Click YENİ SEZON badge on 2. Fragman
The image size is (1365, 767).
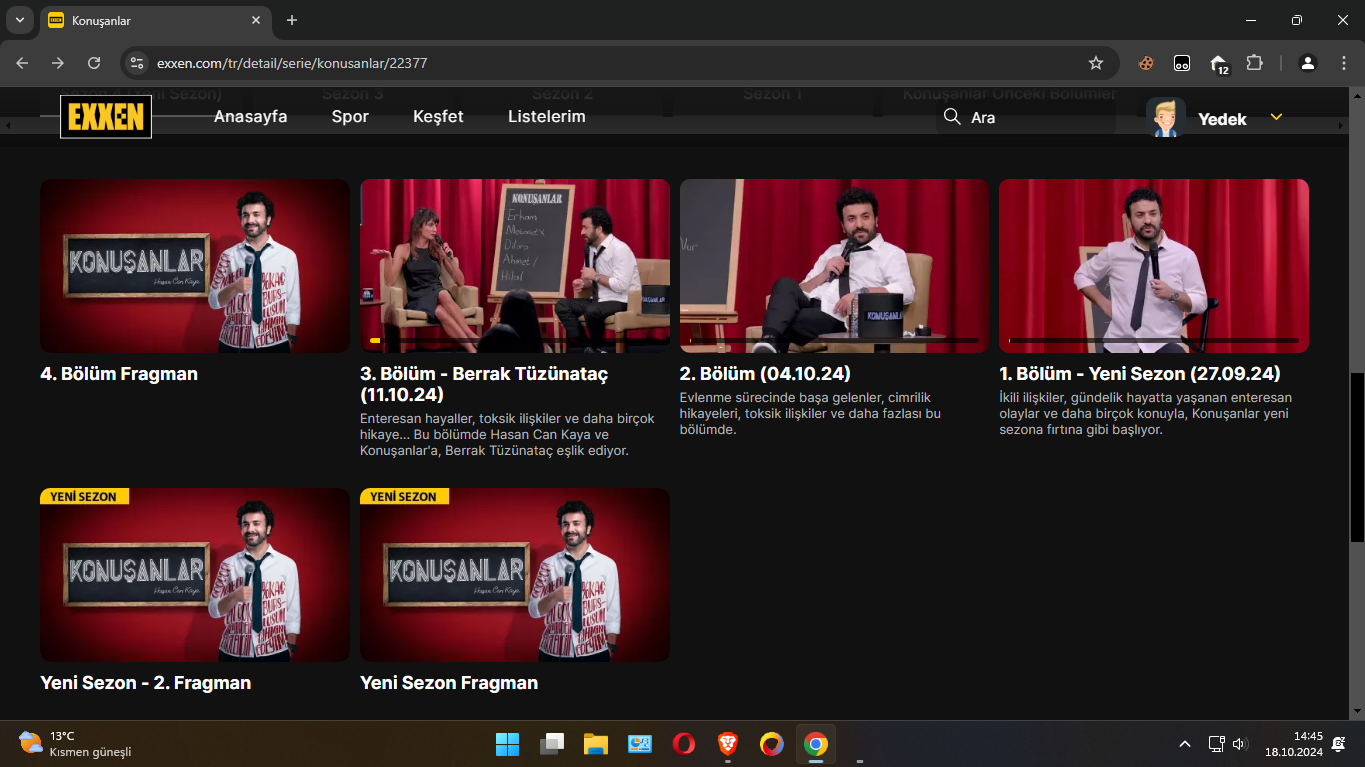point(84,496)
